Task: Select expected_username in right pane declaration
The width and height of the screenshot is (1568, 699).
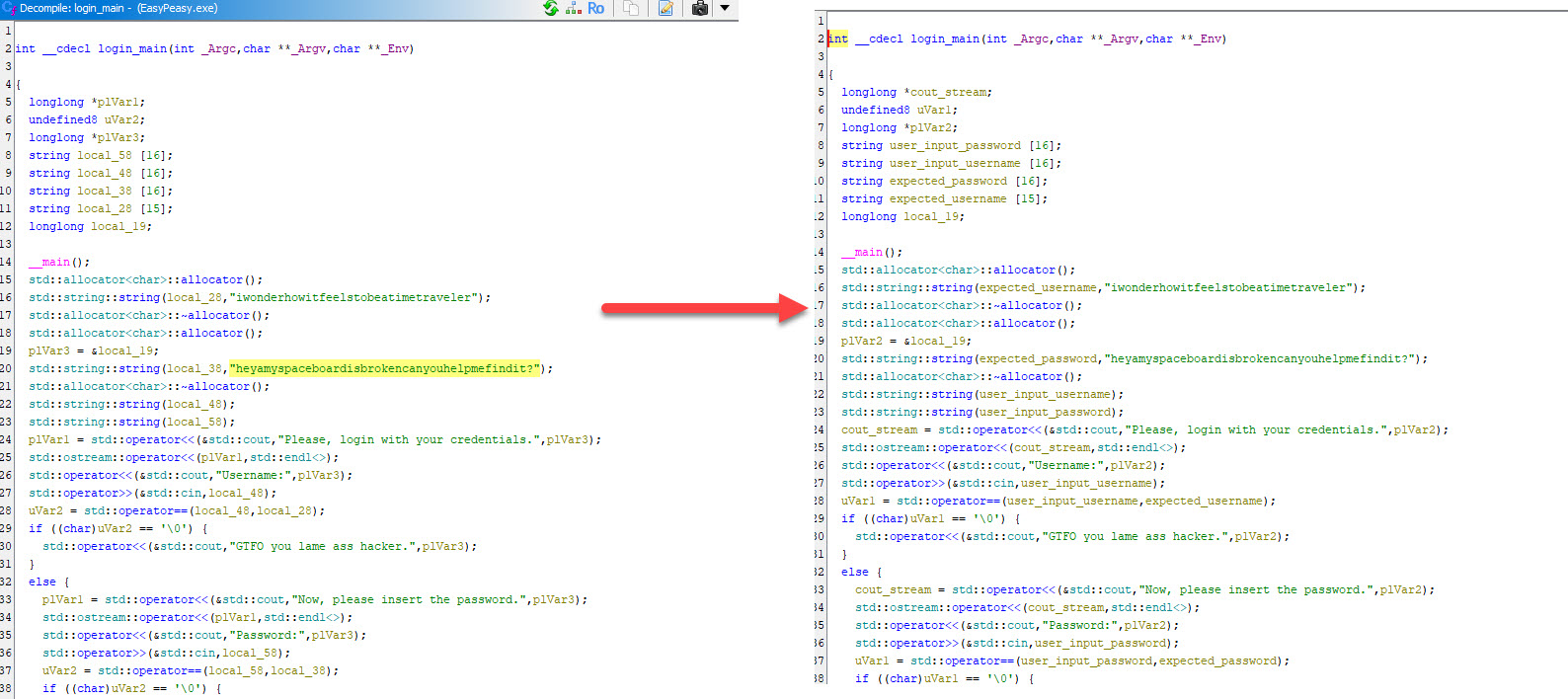Action: click(948, 199)
